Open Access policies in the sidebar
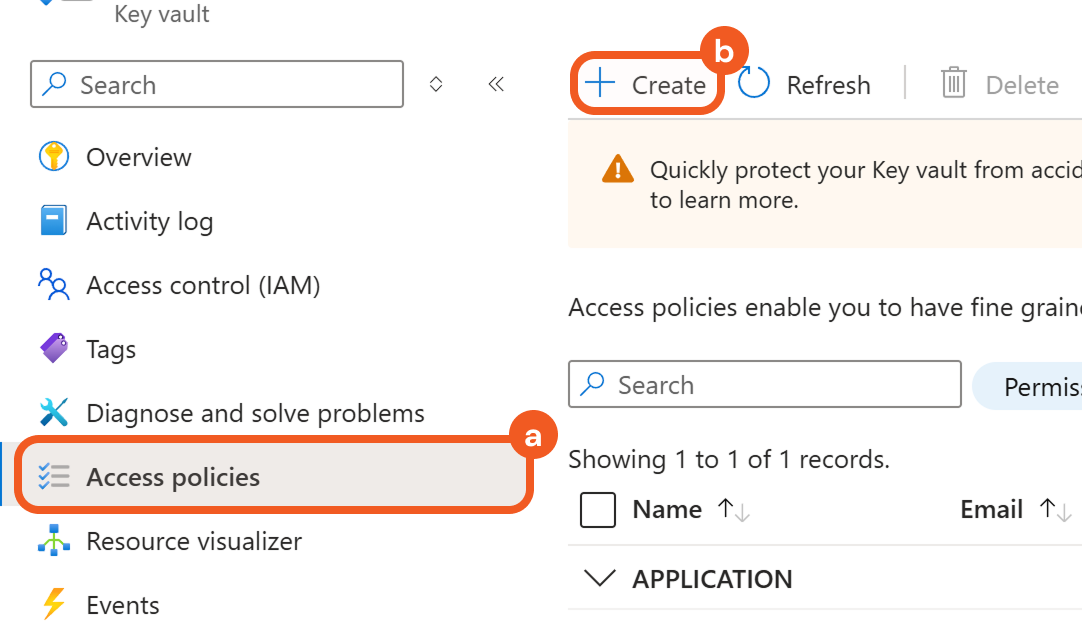Image resolution: width=1082 pixels, height=621 pixels. click(173, 477)
